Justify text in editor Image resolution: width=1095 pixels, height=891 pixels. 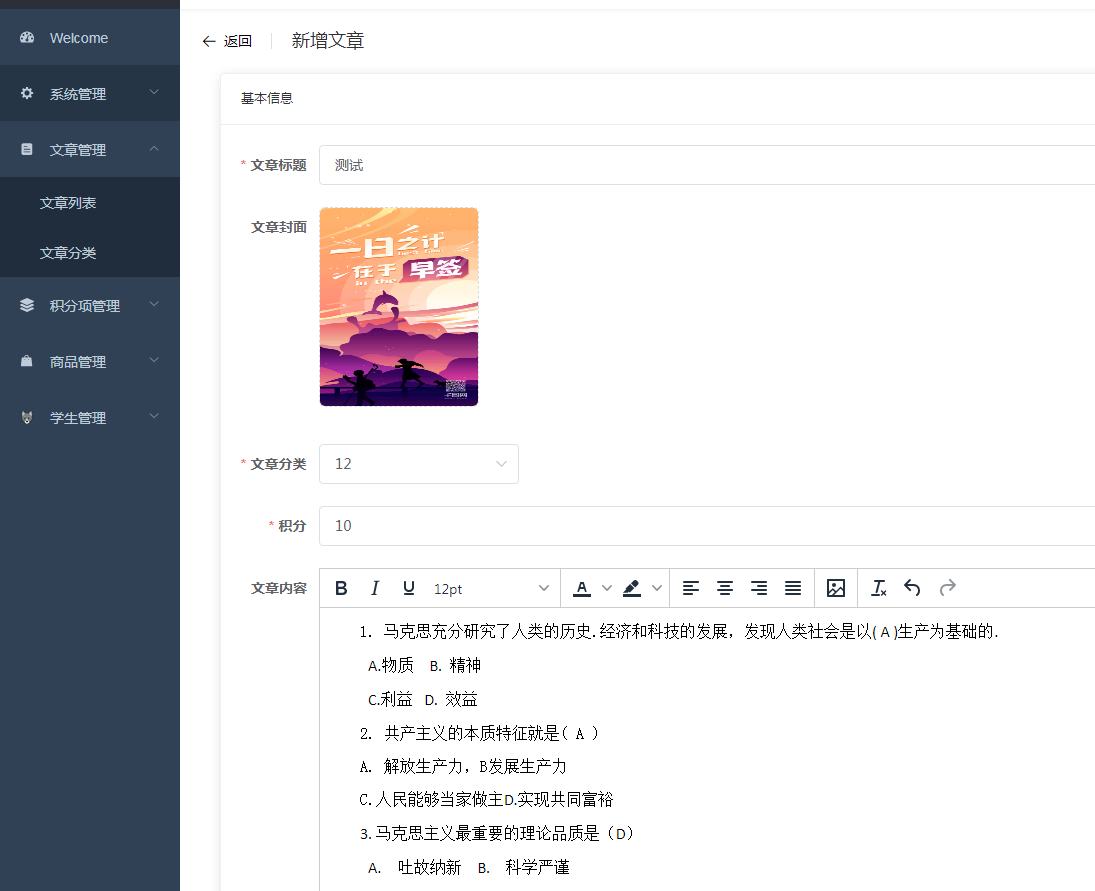coord(793,589)
